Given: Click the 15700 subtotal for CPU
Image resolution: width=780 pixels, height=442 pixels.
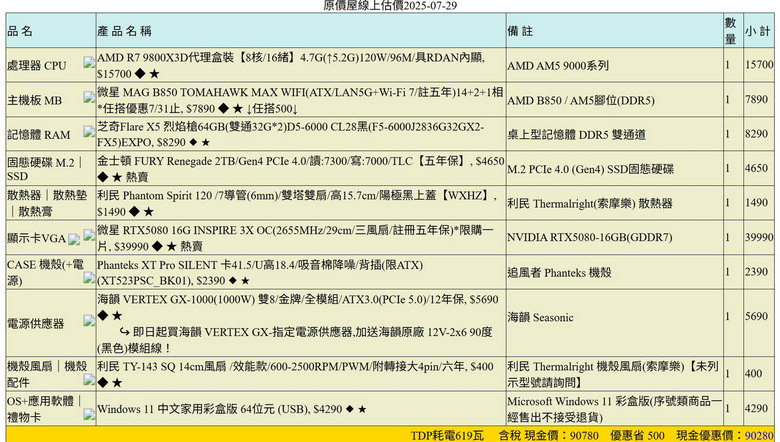Looking at the screenshot, I should coord(759,65).
